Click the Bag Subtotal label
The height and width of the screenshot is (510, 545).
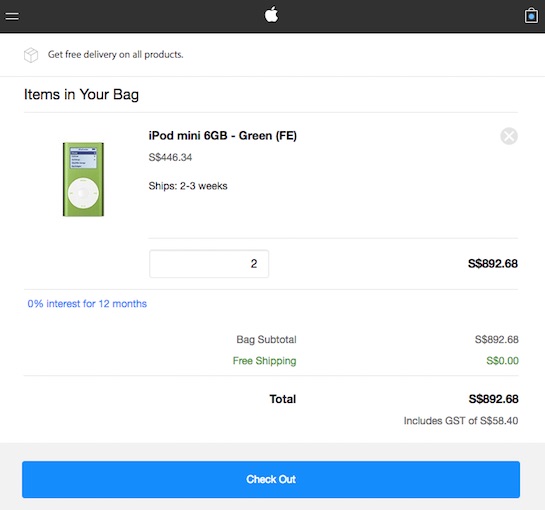[x=266, y=339]
